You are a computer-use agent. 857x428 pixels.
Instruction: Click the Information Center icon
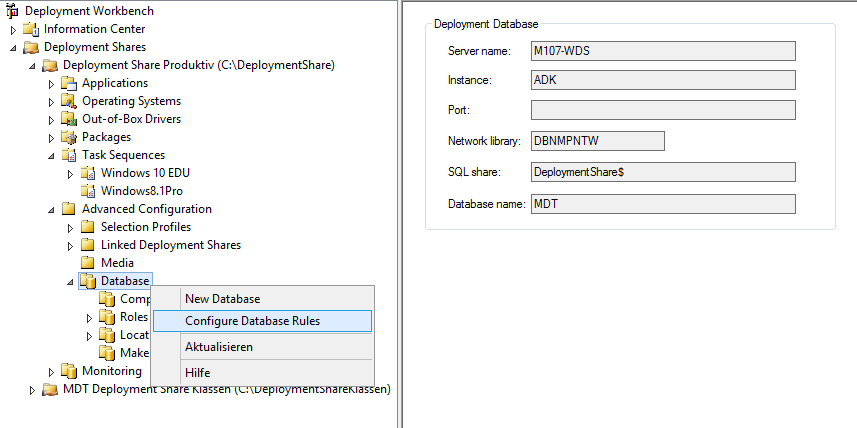tap(31, 29)
